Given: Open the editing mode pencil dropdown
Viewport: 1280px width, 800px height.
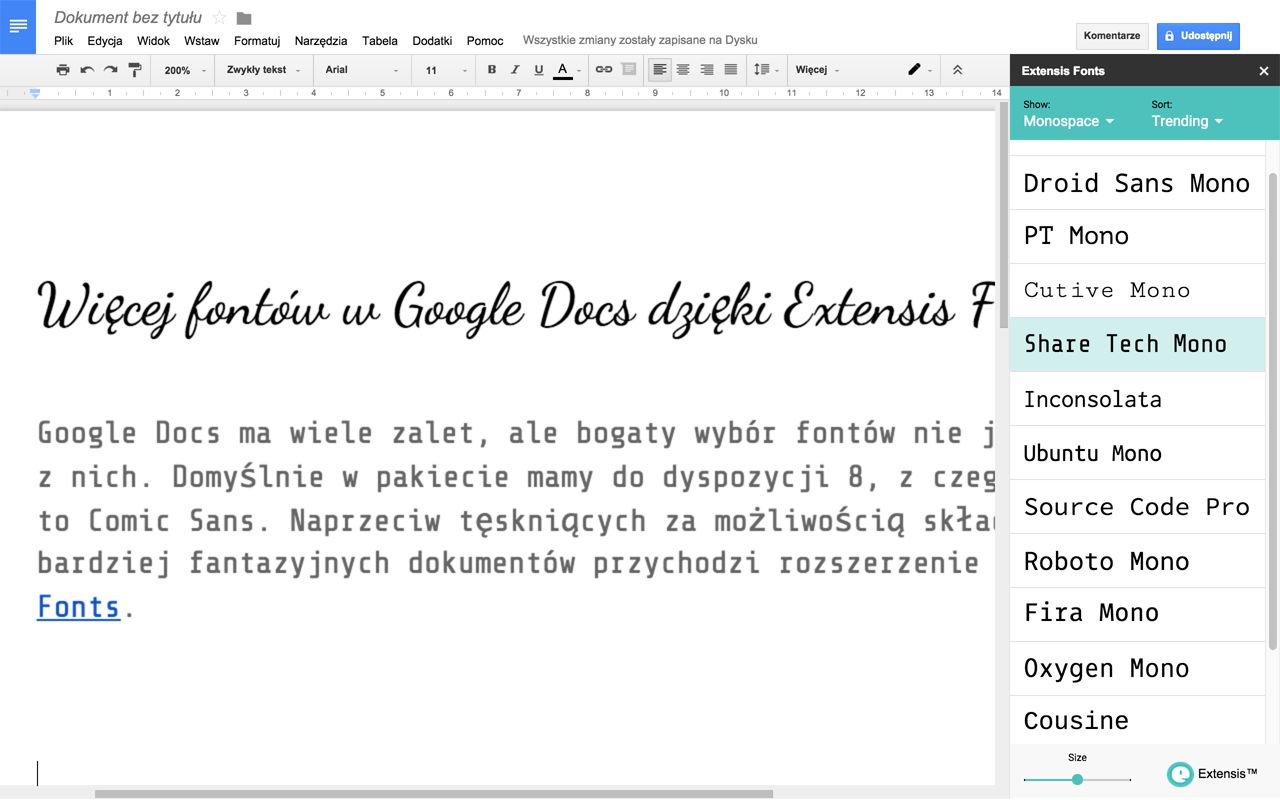Looking at the screenshot, I should tap(919, 70).
